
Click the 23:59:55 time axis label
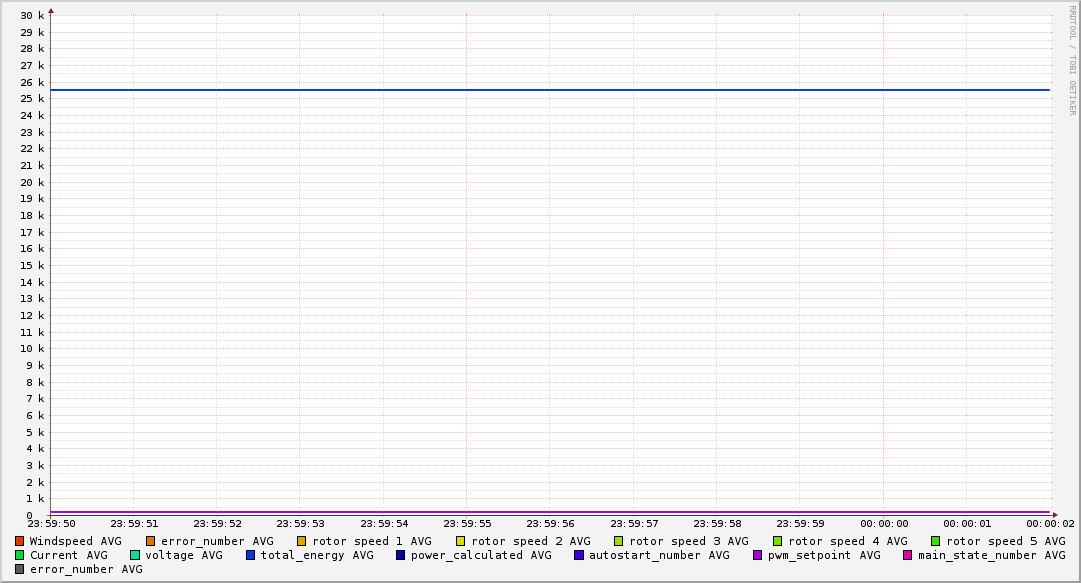(x=467, y=523)
